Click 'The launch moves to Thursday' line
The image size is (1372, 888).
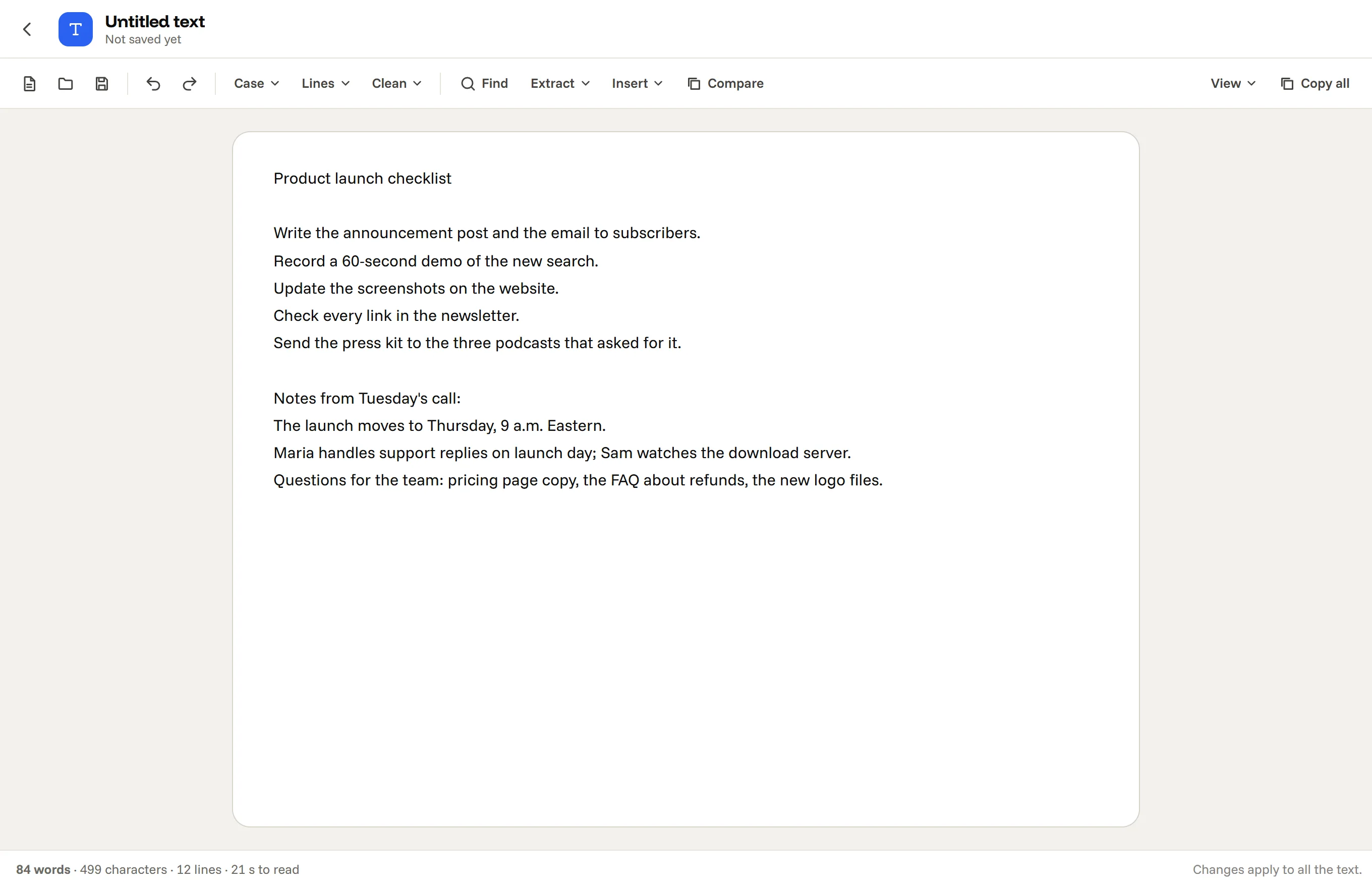(x=439, y=425)
